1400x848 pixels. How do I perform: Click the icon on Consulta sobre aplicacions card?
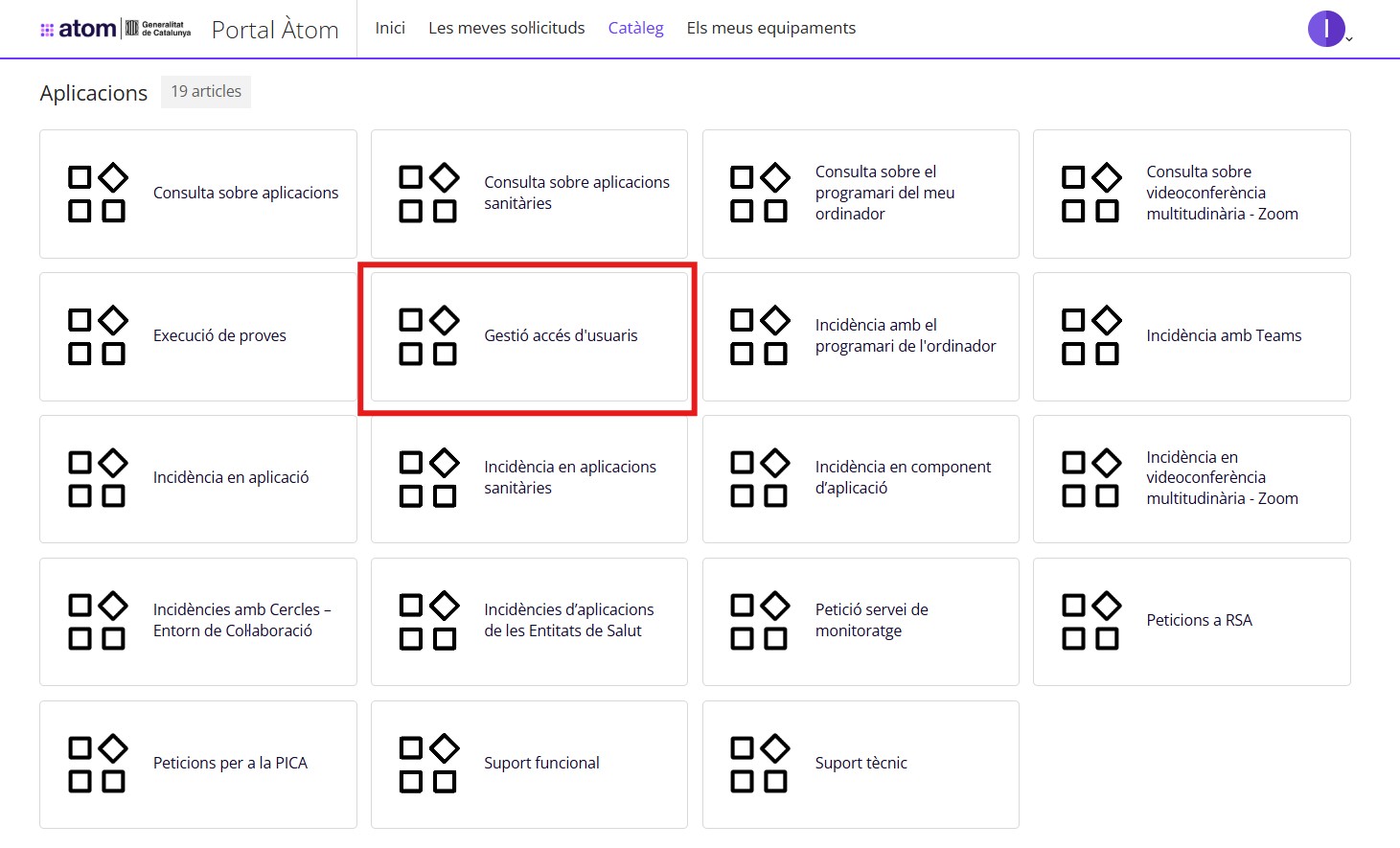[97, 194]
